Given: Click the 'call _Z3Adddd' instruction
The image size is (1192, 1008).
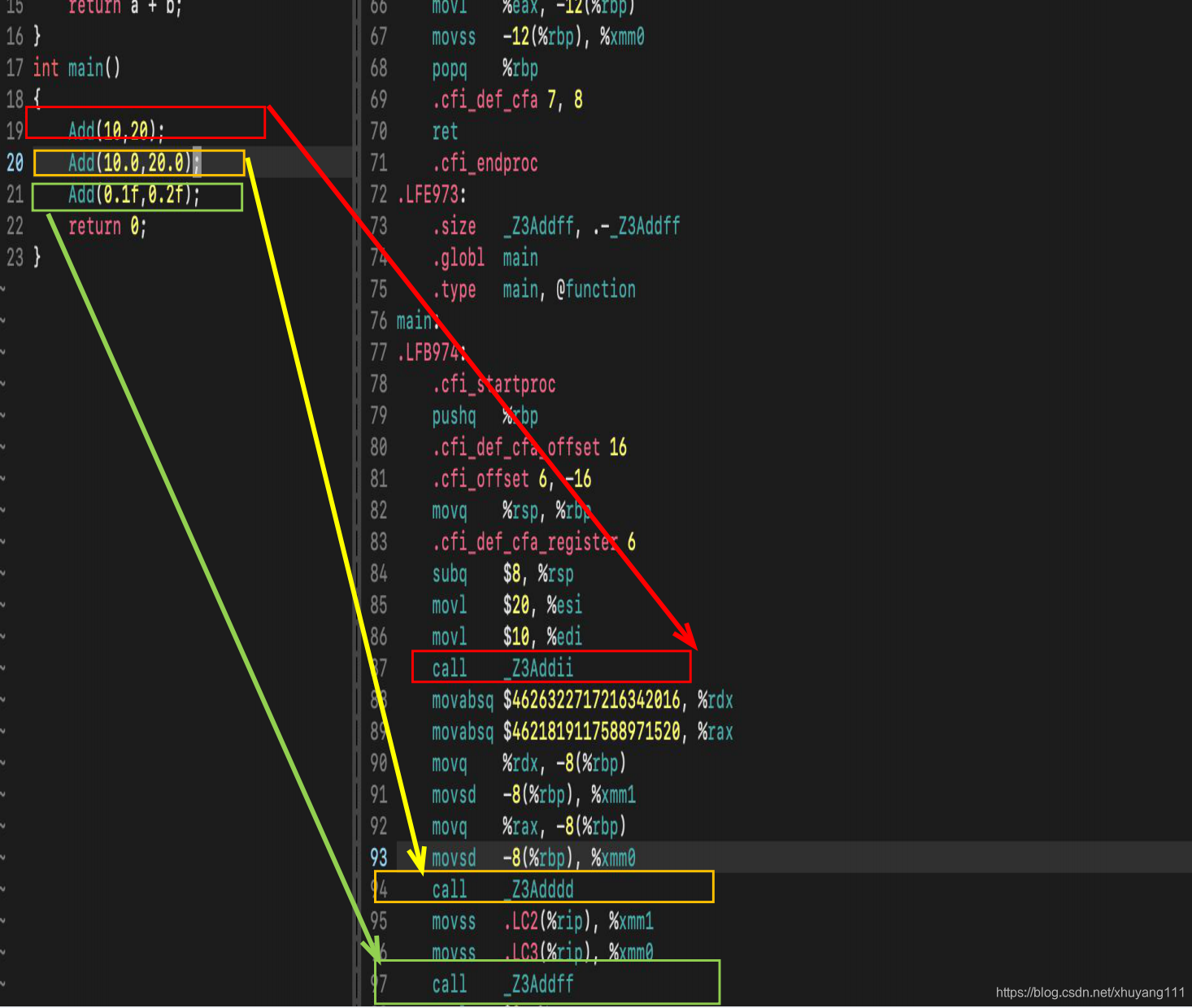Looking at the screenshot, I should [x=502, y=889].
